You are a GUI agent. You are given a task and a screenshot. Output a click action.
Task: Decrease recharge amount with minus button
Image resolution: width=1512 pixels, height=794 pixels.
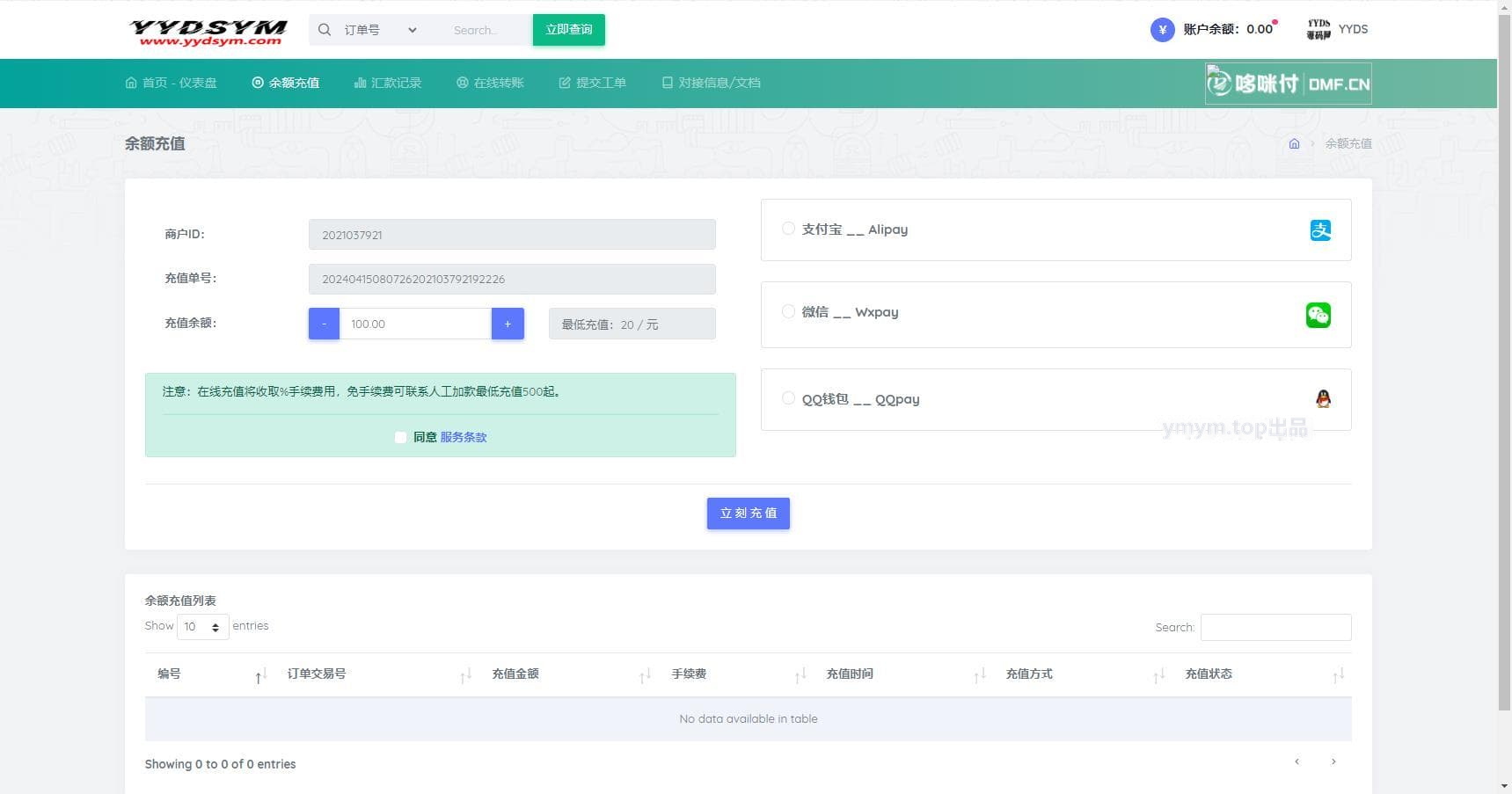click(x=324, y=324)
